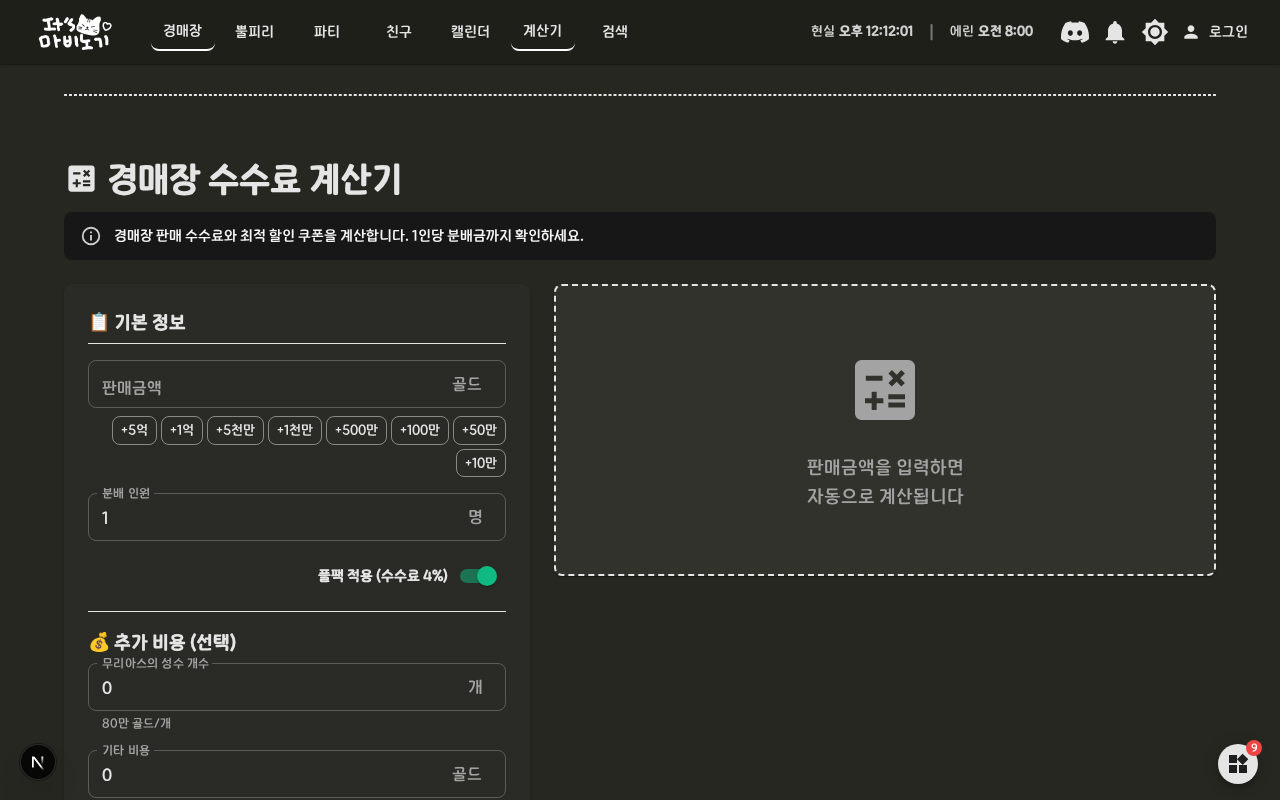Add +50만 to sale amount
This screenshot has width=1280, height=800.
click(479, 430)
